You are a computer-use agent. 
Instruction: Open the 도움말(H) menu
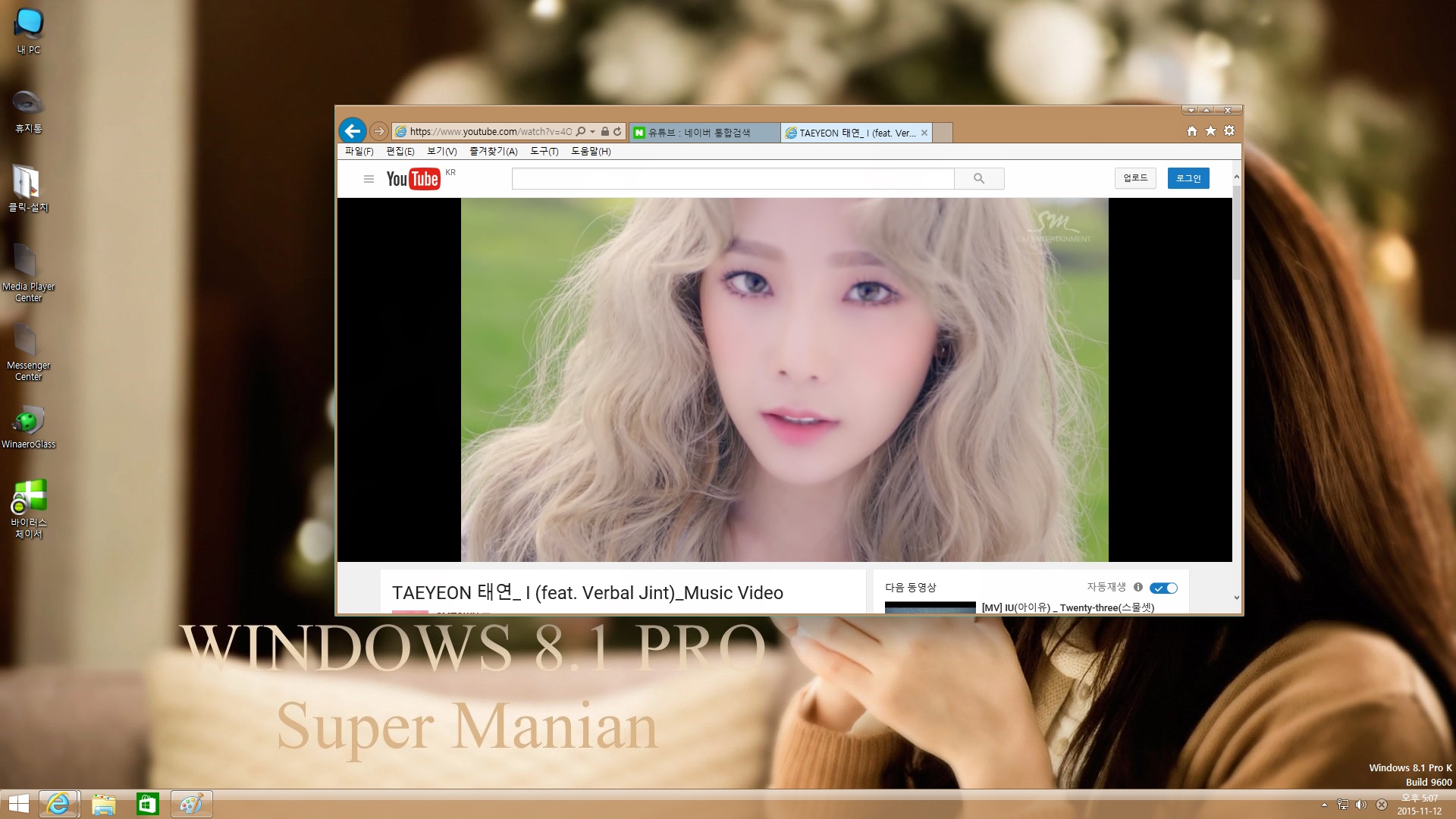(x=591, y=152)
